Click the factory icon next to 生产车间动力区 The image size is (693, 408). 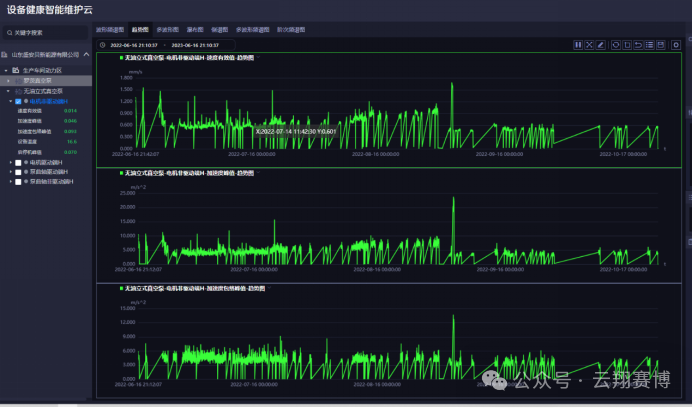tap(15, 70)
